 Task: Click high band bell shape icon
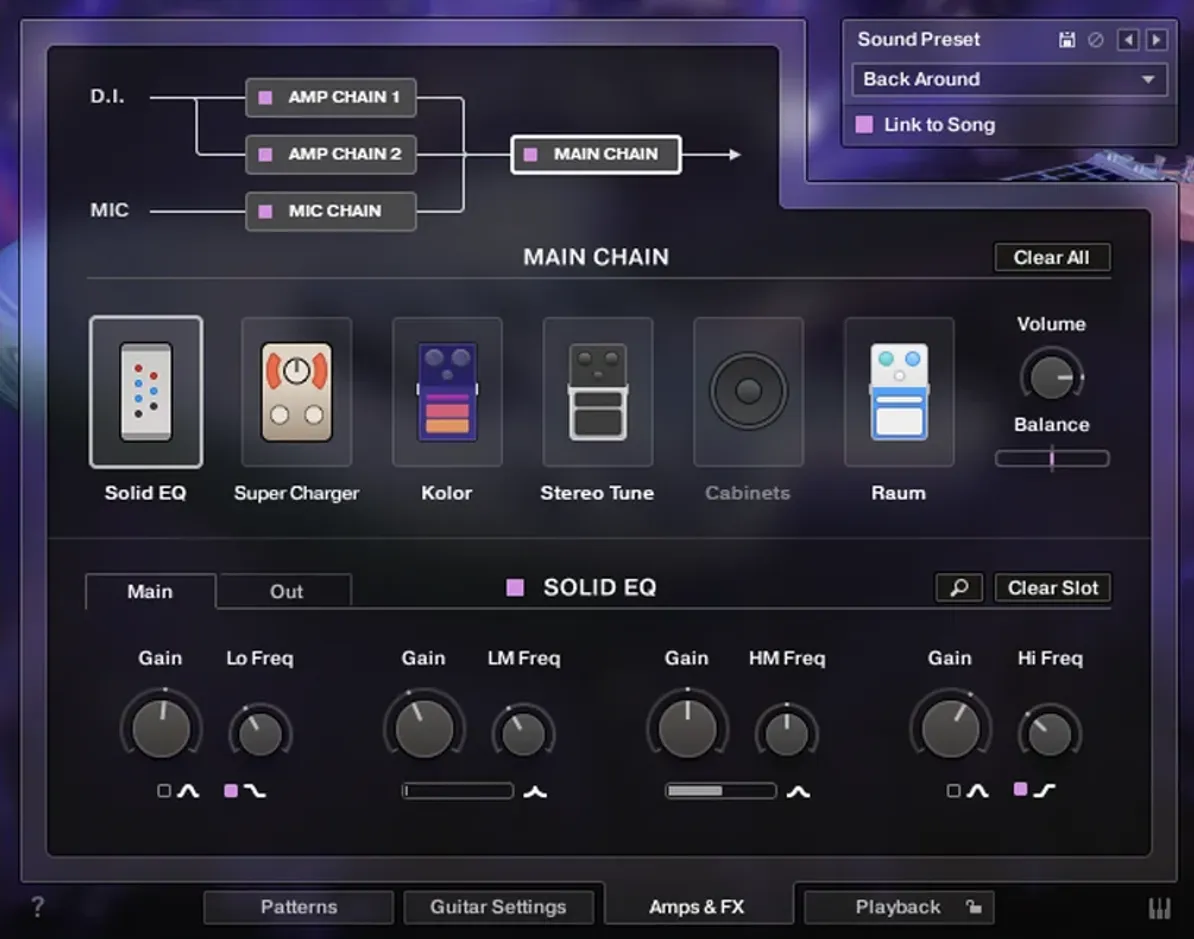coord(978,791)
